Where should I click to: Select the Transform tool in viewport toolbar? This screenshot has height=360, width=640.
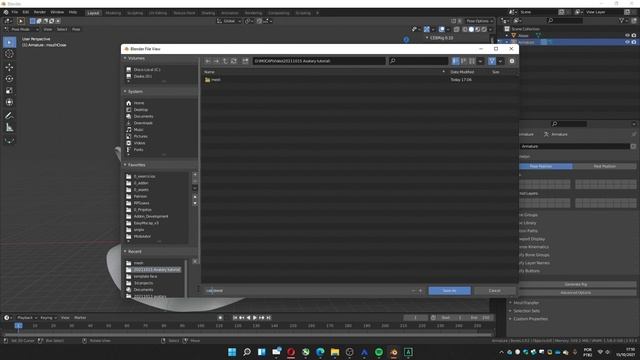coord(9,102)
